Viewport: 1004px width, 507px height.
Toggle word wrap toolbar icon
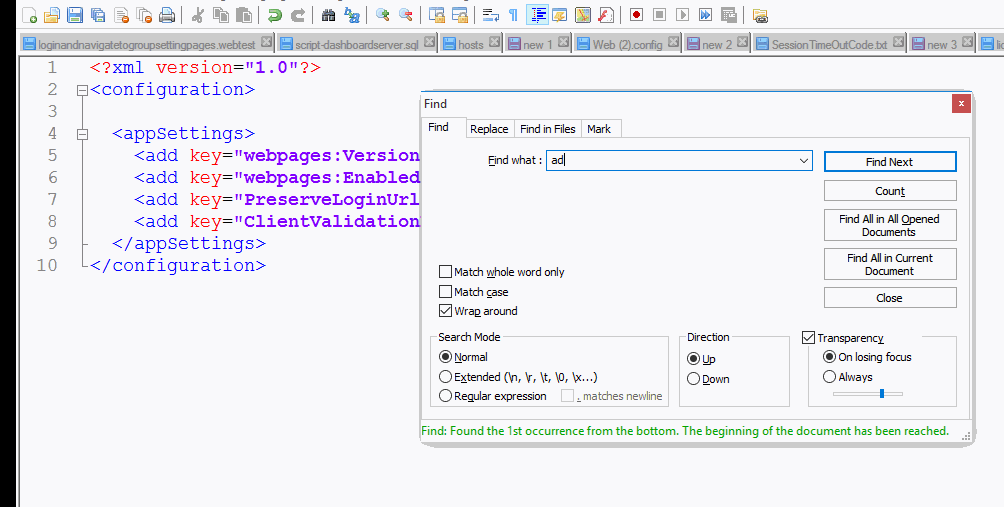click(x=491, y=15)
